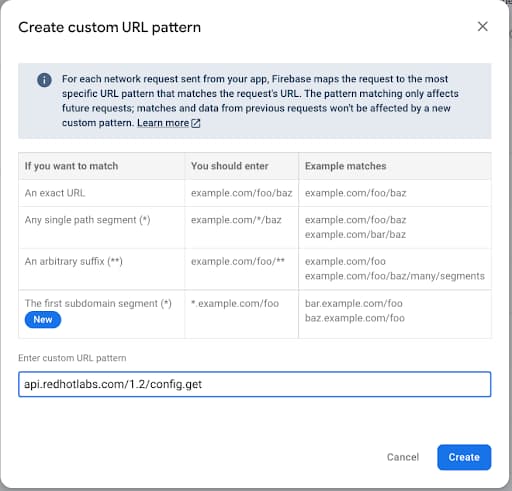Click the Create button
Image resolution: width=512 pixels, height=491 pixels.
pyautogui.click(x=464, y=457)
